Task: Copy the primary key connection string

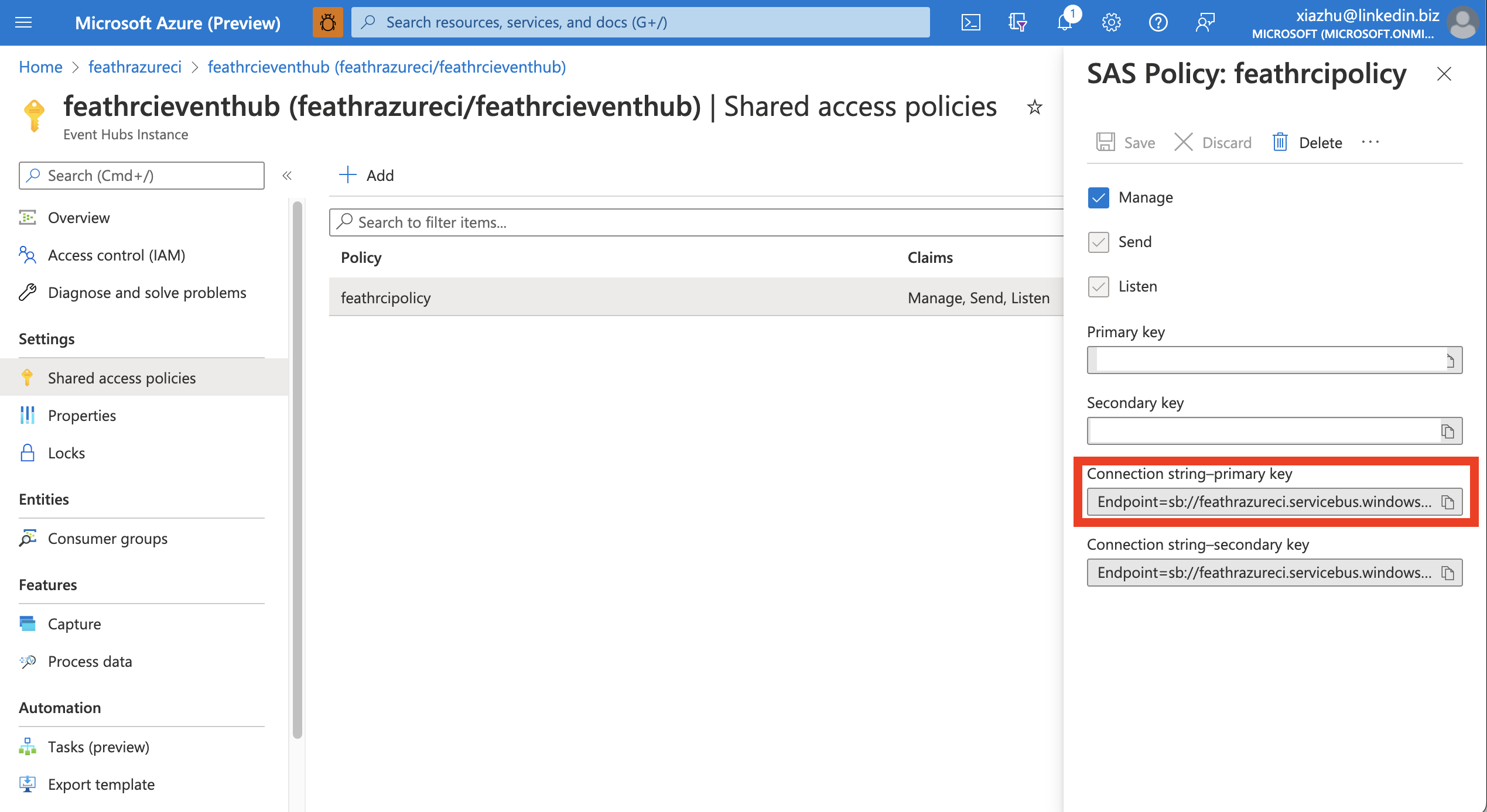Action: (x=1448, y=502)
